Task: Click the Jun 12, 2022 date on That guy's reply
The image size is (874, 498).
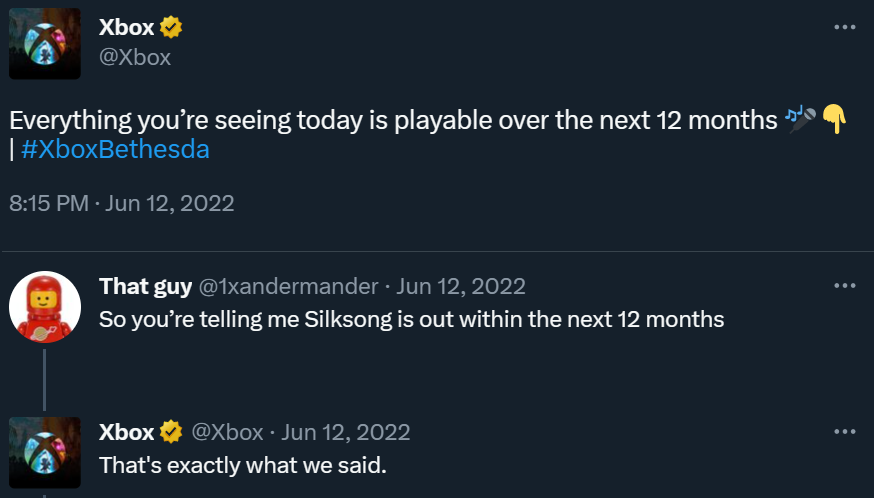Action: click(461, 287)
